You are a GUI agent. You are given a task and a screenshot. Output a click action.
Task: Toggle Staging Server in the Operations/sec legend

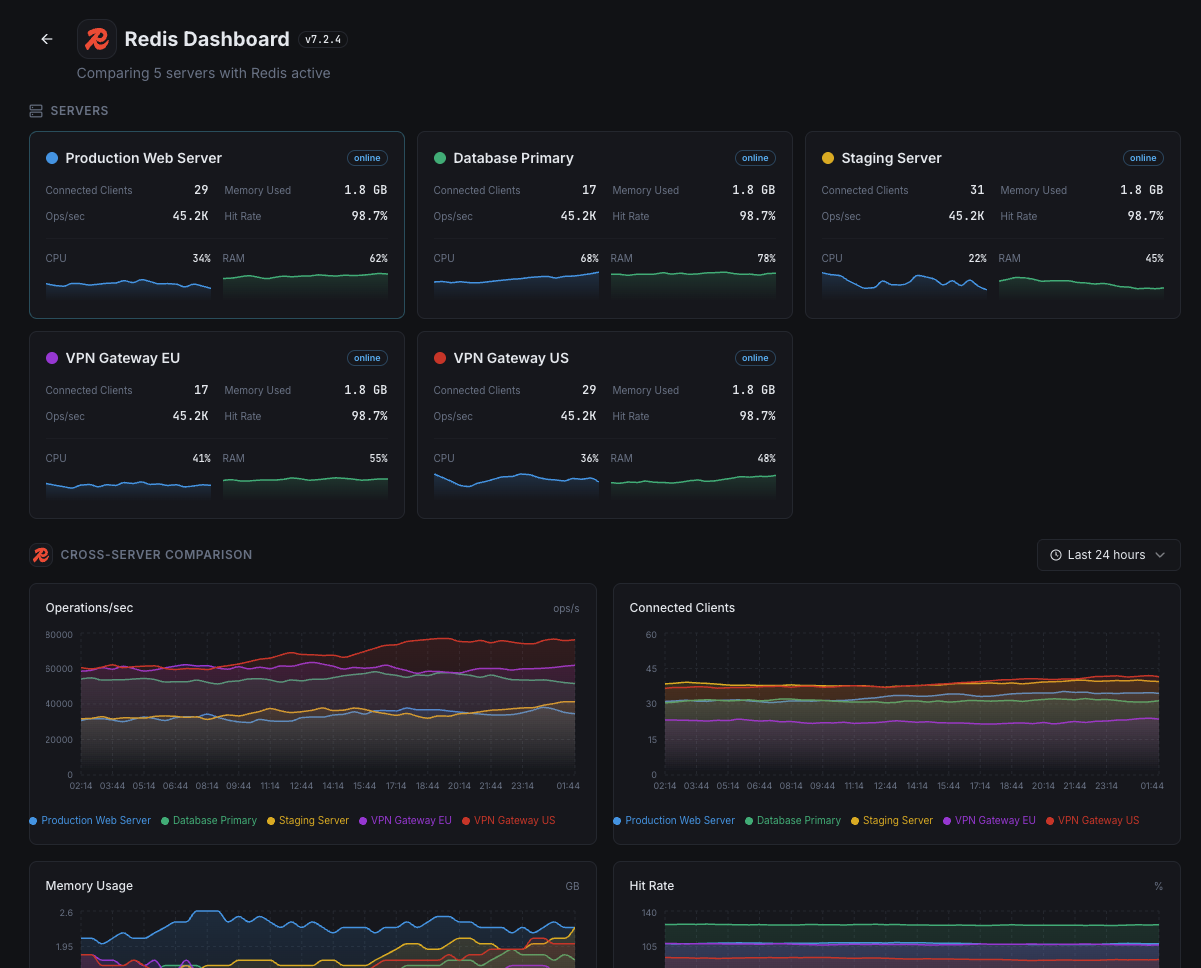308,820
